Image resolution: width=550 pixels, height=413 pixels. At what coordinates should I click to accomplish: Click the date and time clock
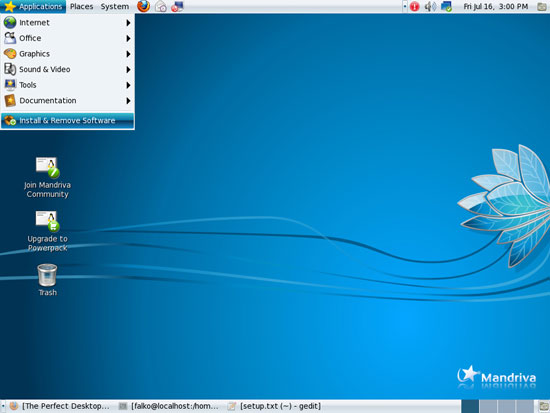pos(496,6)
